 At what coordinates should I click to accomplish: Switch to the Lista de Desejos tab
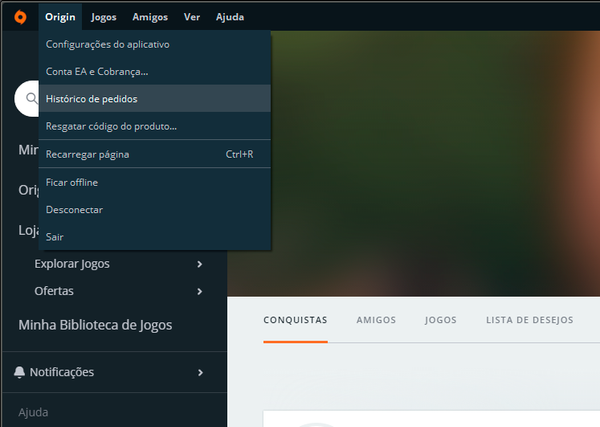tap(530, 320)
